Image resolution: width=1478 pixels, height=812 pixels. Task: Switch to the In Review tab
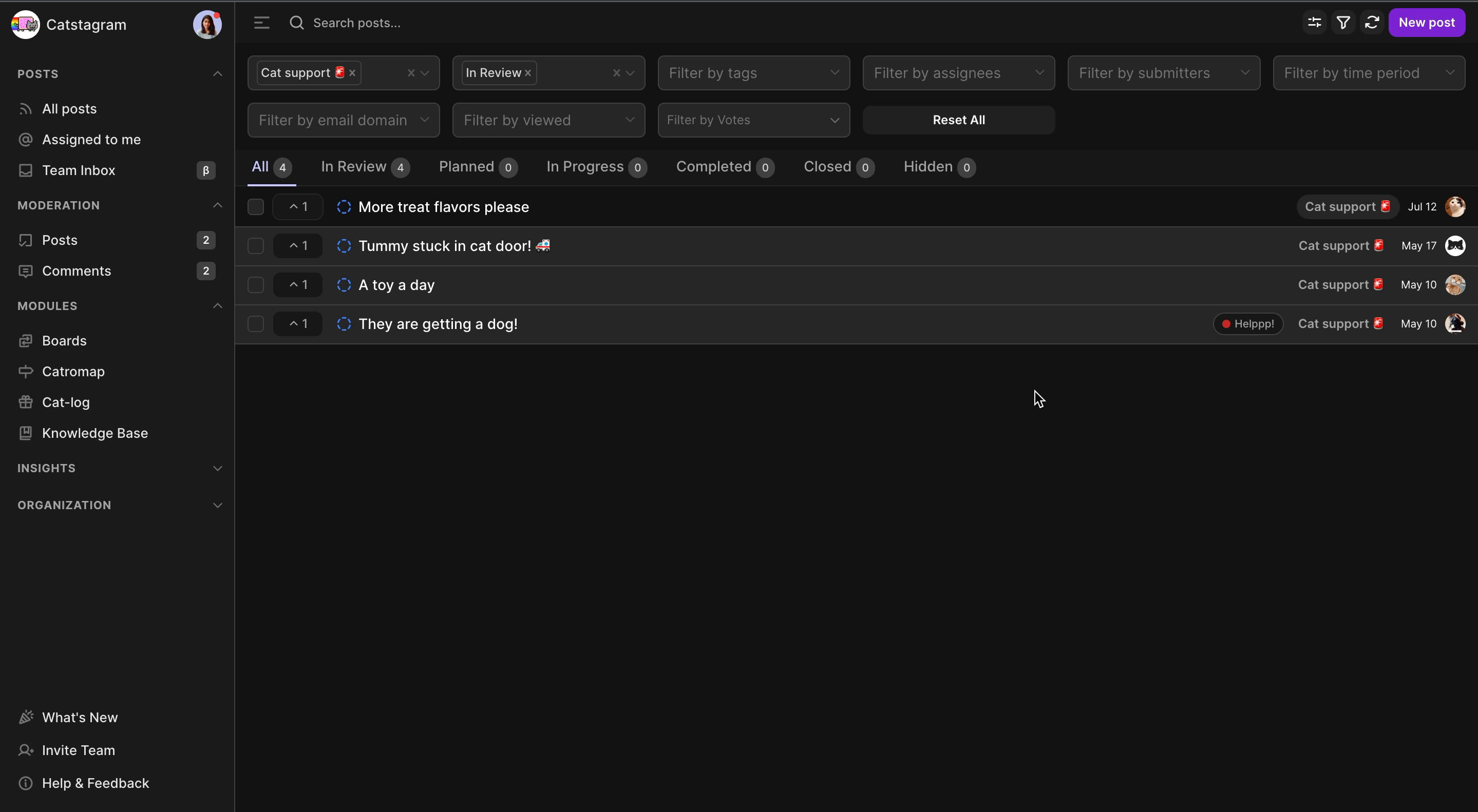tap(365, 167)
